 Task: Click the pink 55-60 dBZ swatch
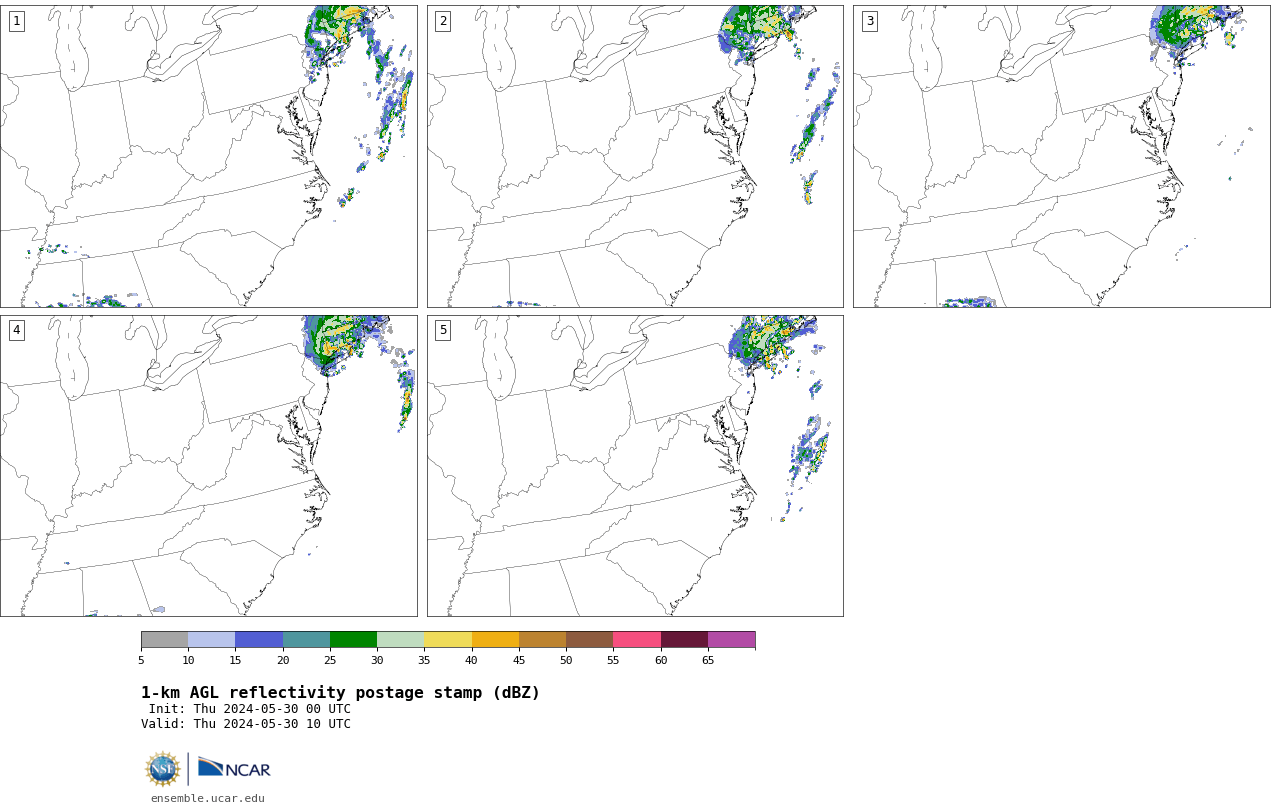(x=637, y=640)
